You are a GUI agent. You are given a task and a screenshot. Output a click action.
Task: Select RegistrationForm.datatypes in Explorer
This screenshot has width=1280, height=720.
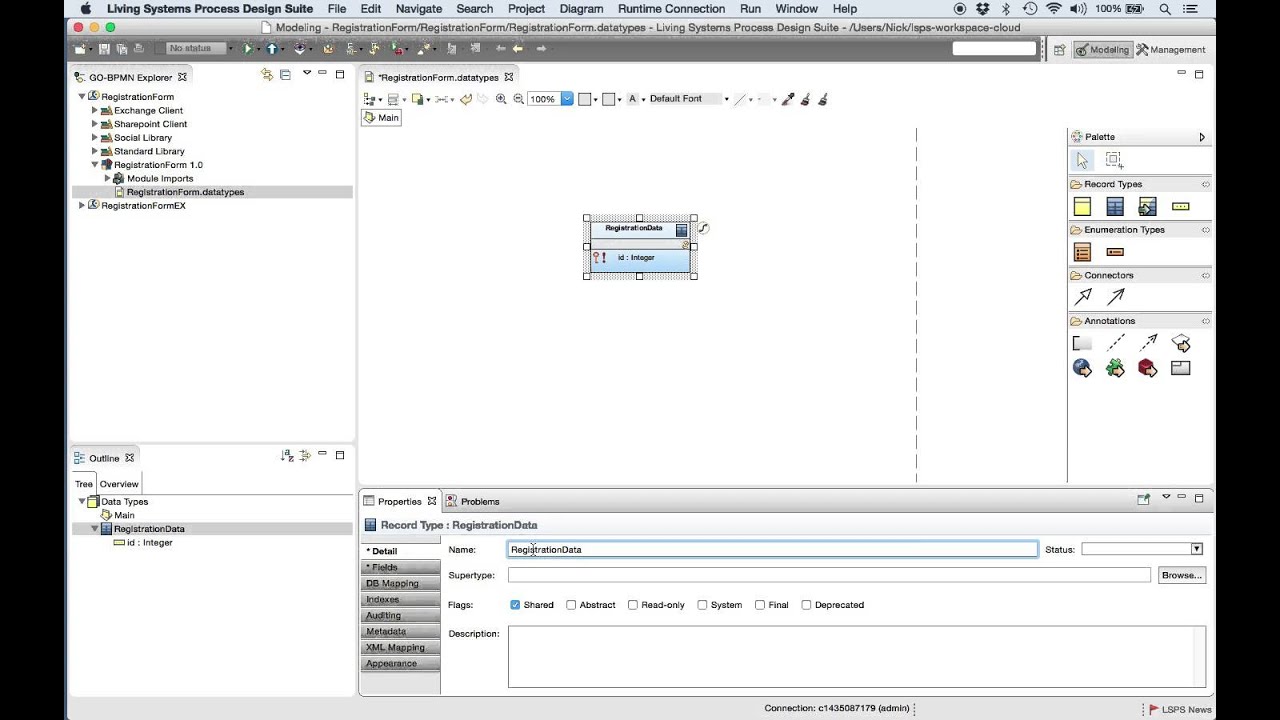click(185, 192)
